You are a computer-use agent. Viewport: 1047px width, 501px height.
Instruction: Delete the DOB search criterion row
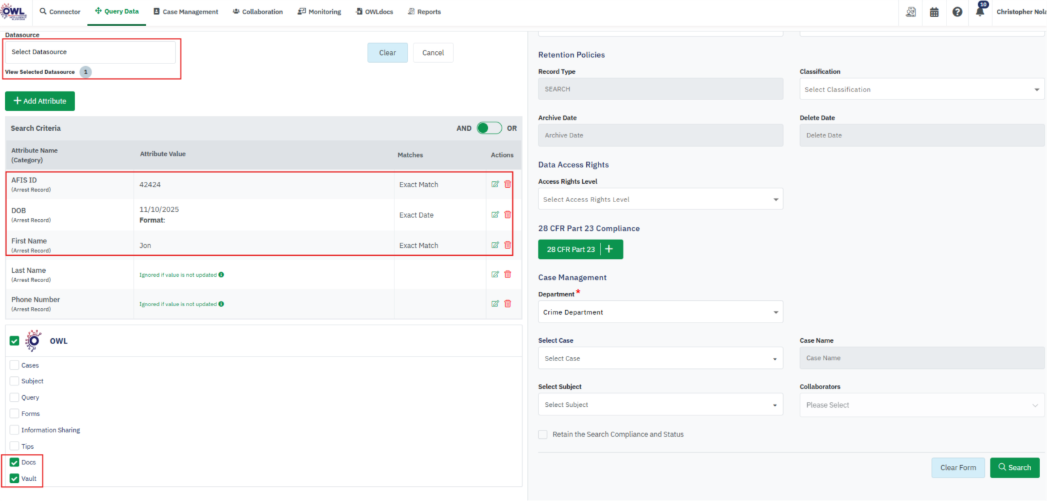(x=507, y=214)
